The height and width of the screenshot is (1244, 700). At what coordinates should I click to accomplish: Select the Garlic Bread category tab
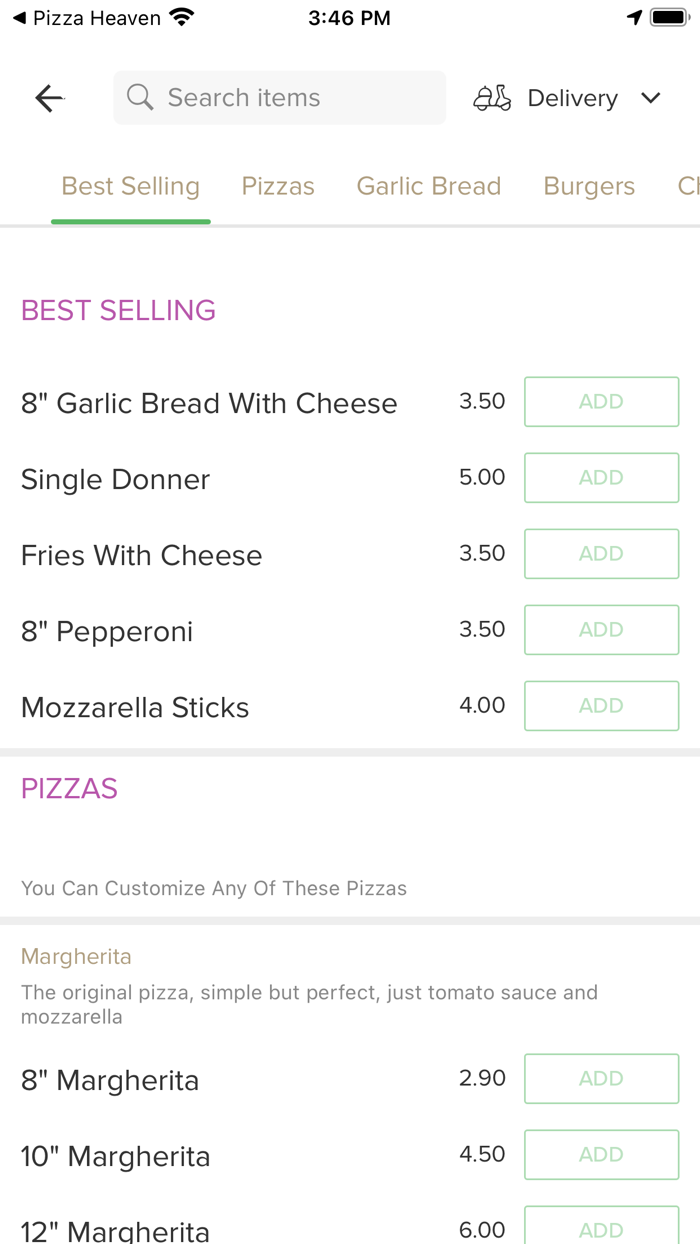[x=428, y=186]
